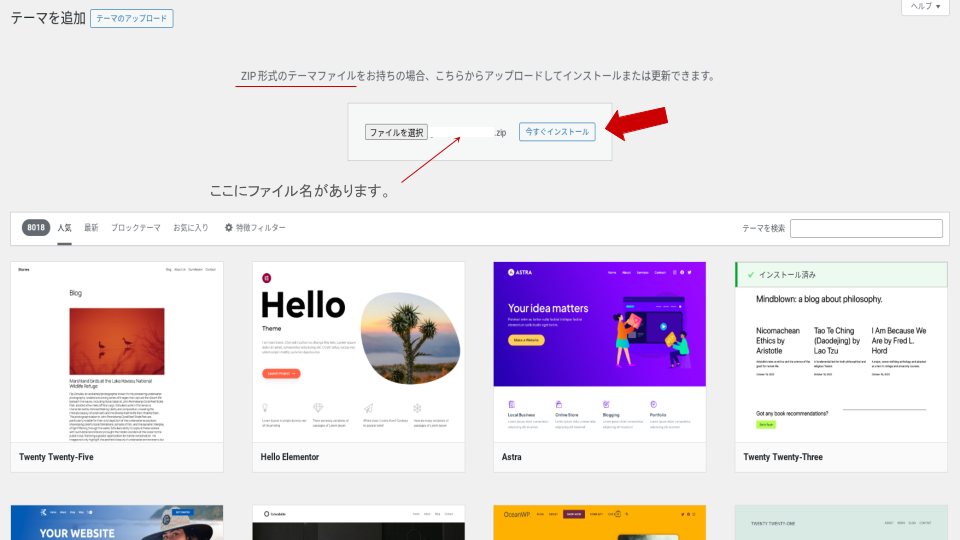
Task: Click the テーマを追加 page heading
Action: (x=48, y=18)
